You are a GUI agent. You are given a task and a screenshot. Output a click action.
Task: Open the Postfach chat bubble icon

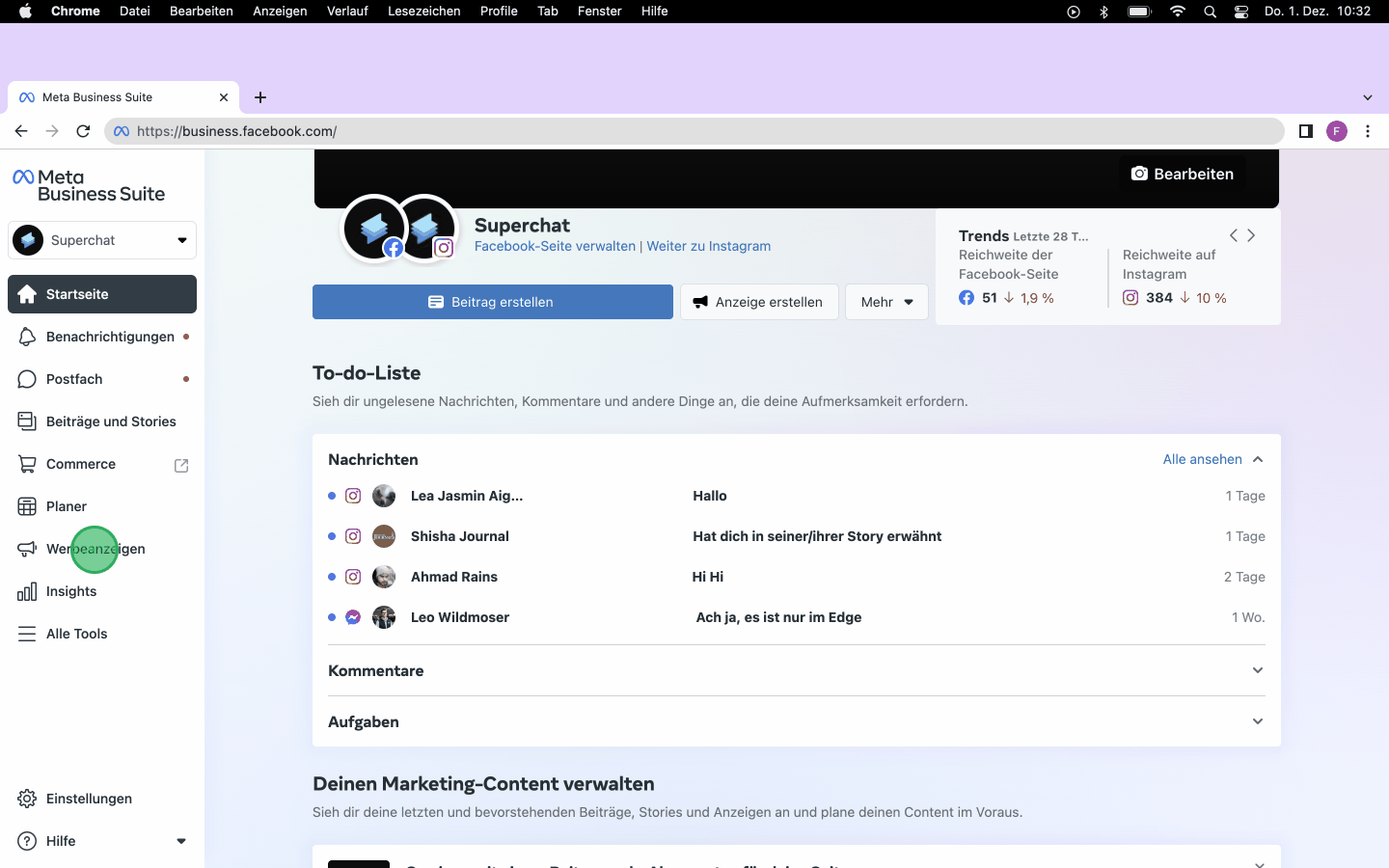[x=27, y=379]
